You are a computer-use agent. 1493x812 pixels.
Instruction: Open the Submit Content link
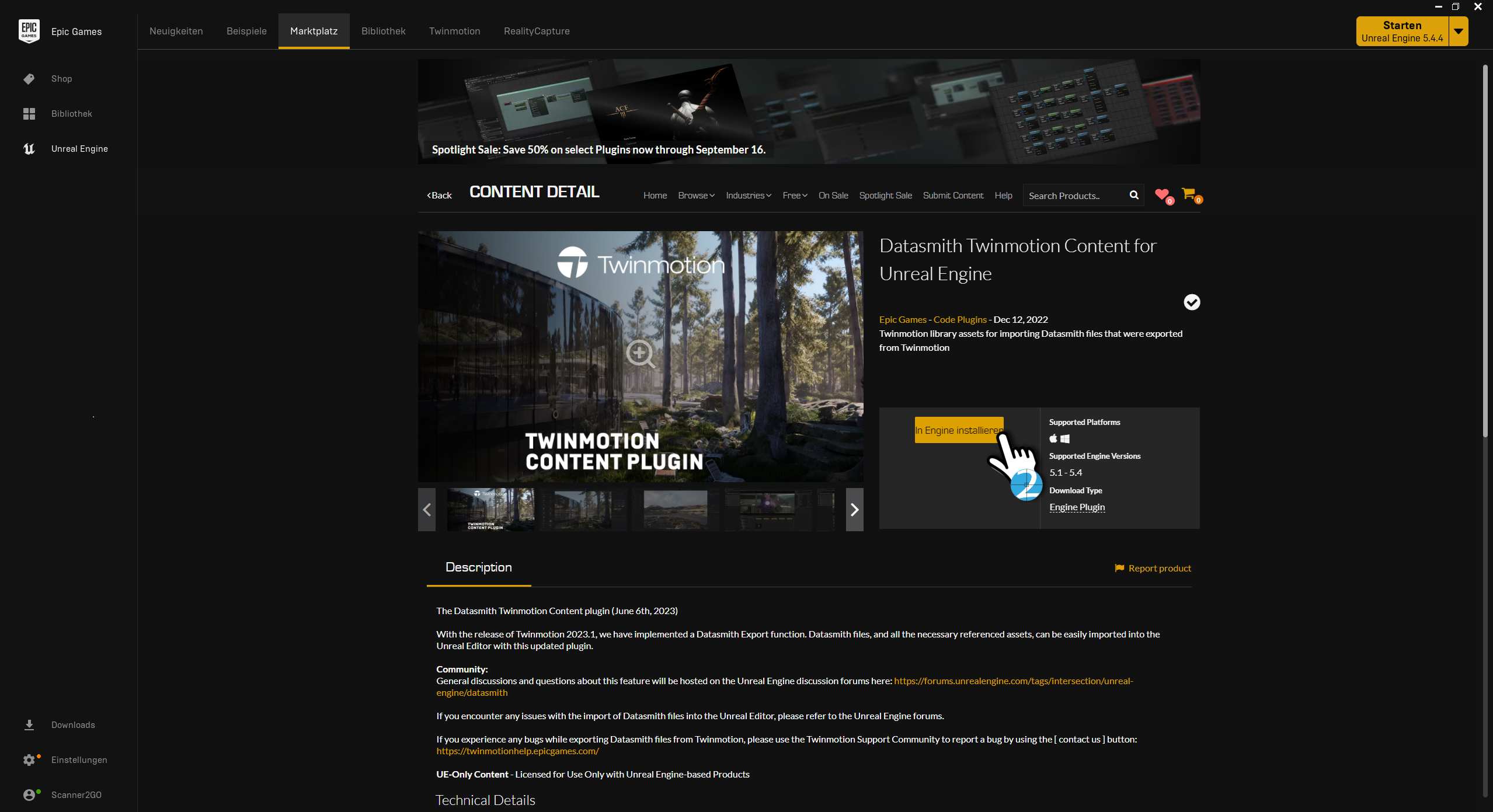(x=953, y=196)
